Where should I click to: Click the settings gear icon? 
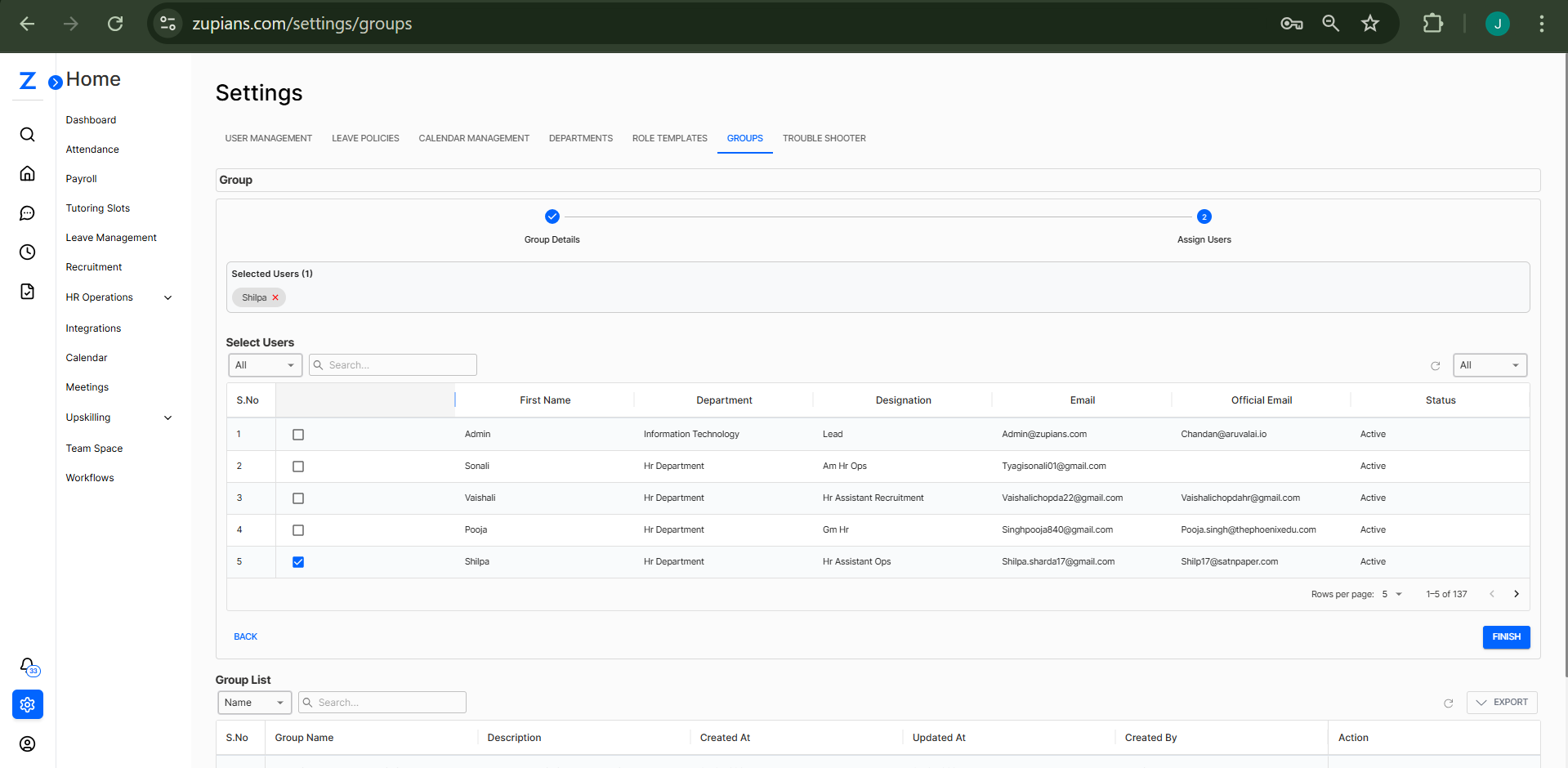(28, 704)
